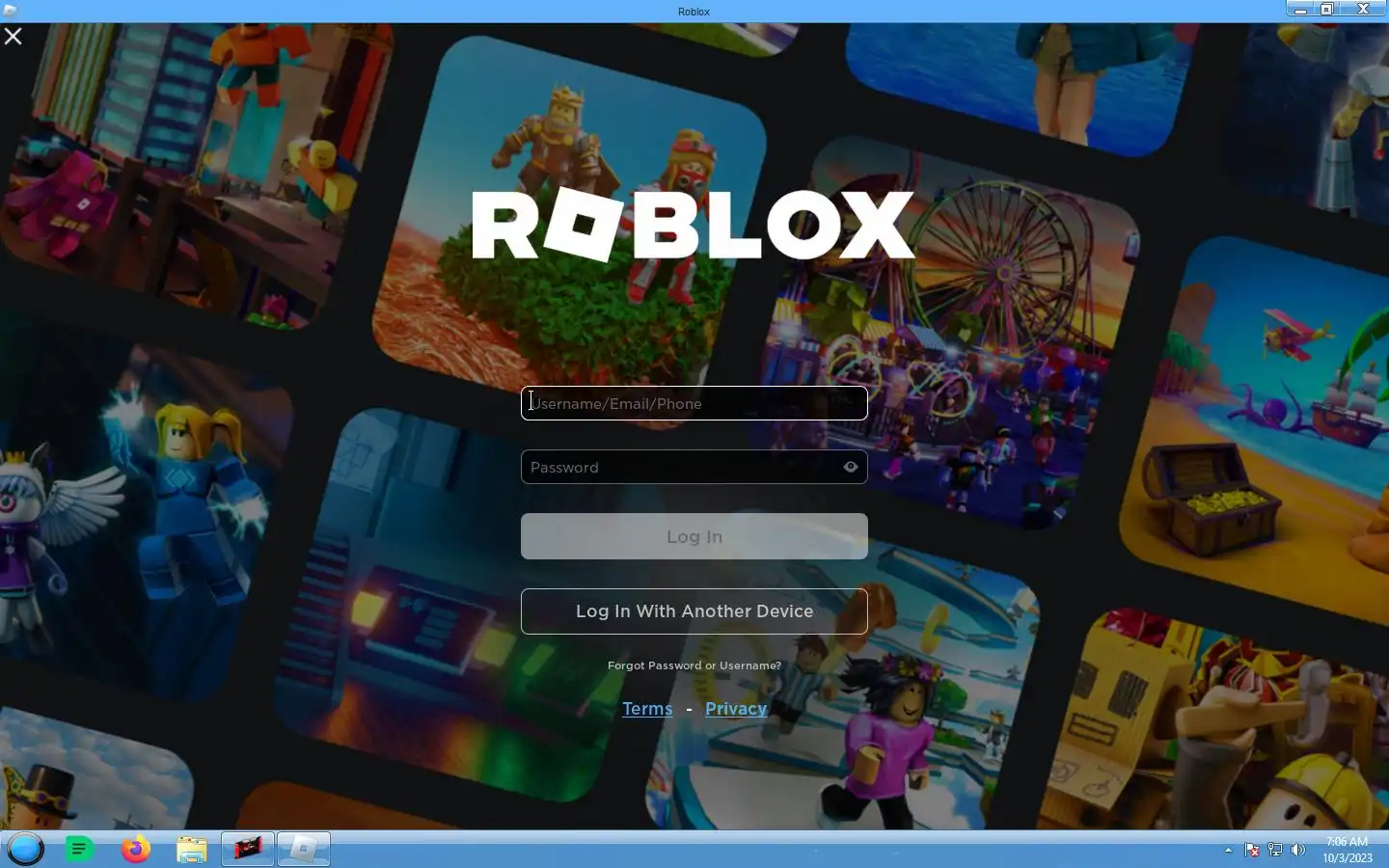Launch the green notes app in the taskbar
The width and height of the screenshot is (1389, 868).
[80, 850]
